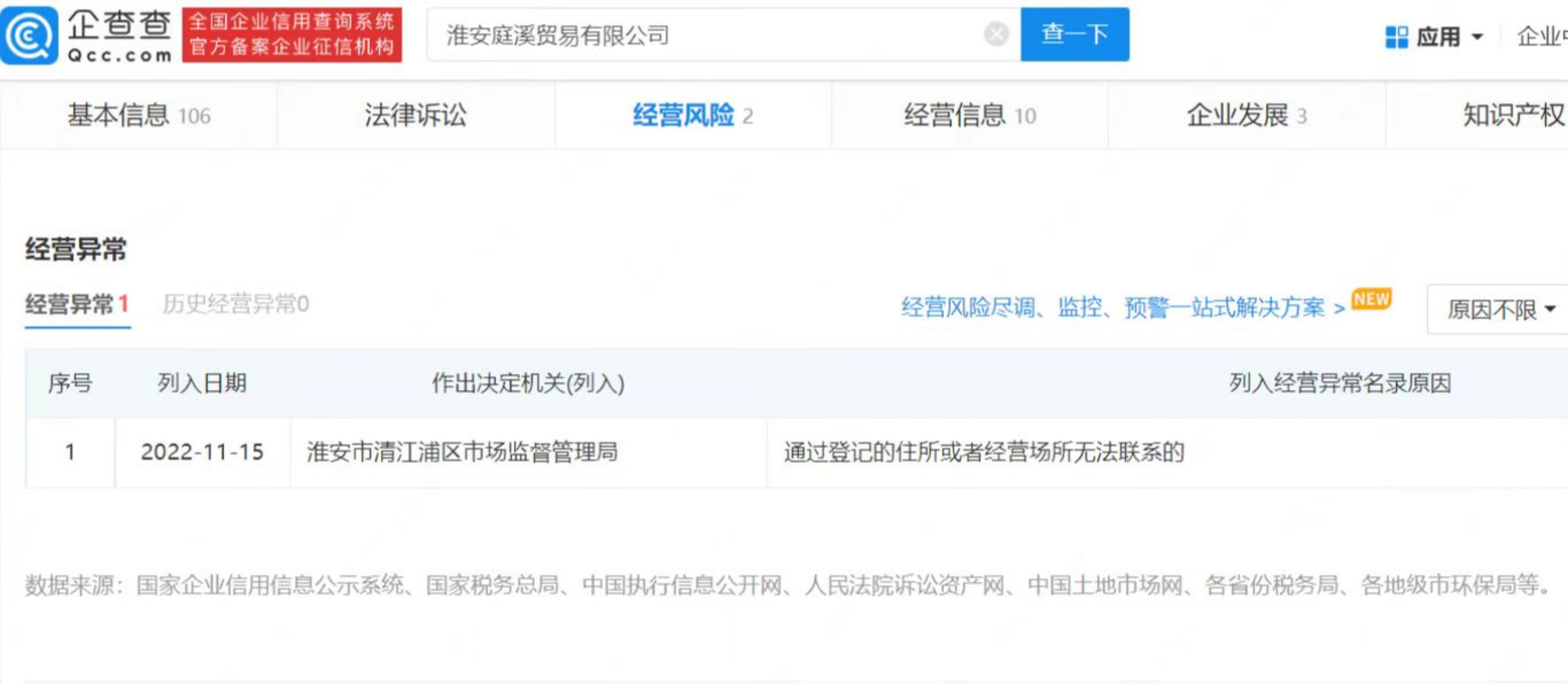Click the red 全国企业信用查询系统 banner
Screen dimensions: 1568x684
[292, 34]
